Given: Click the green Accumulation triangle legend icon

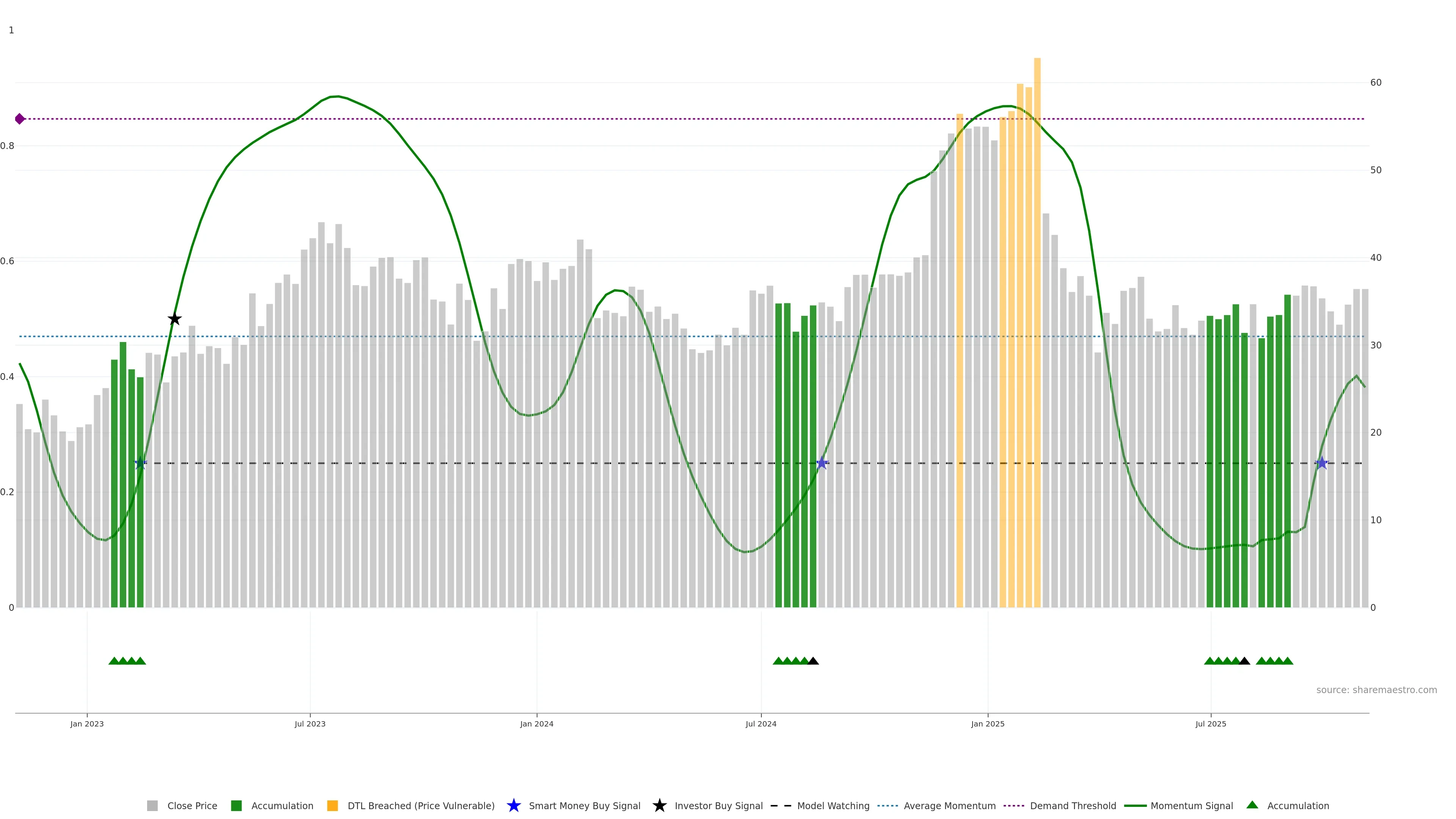Looking at the screenshot, I should [x=1252, y=805].
